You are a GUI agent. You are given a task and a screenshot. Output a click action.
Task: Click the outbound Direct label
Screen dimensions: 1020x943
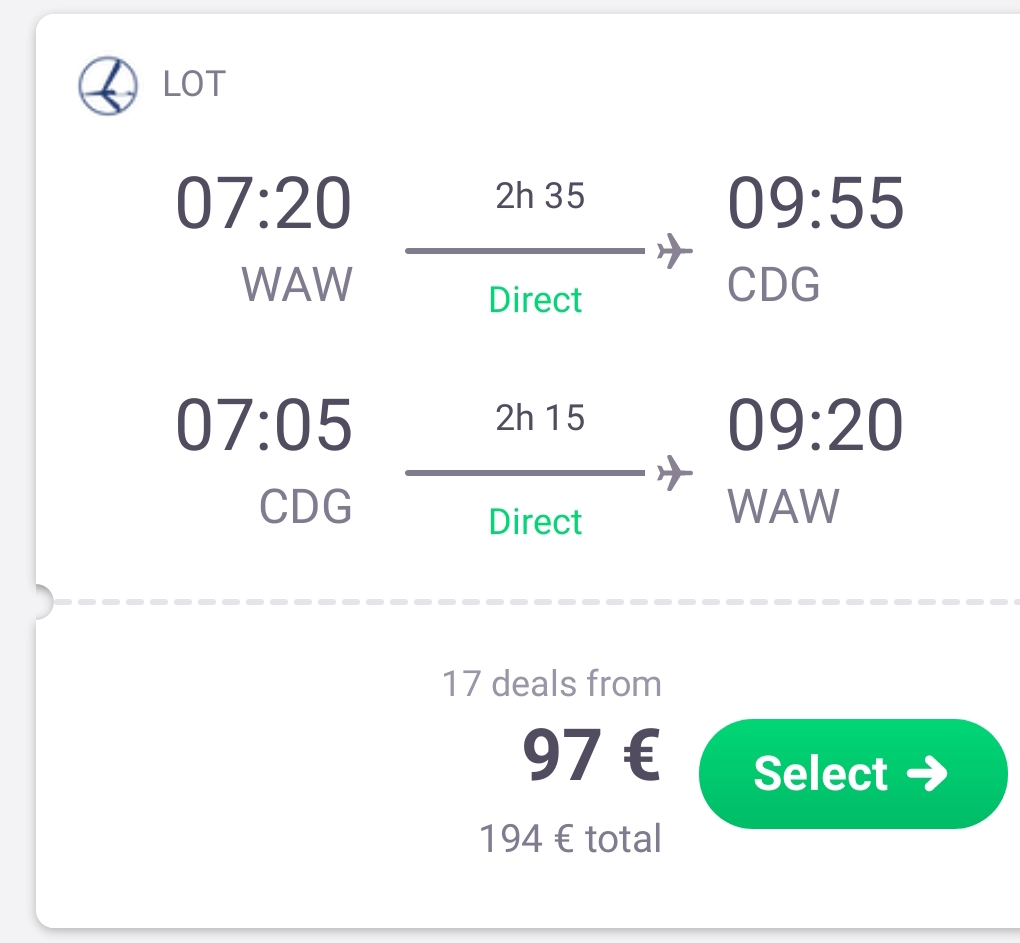pyautogui.click(x=535, y=300)
